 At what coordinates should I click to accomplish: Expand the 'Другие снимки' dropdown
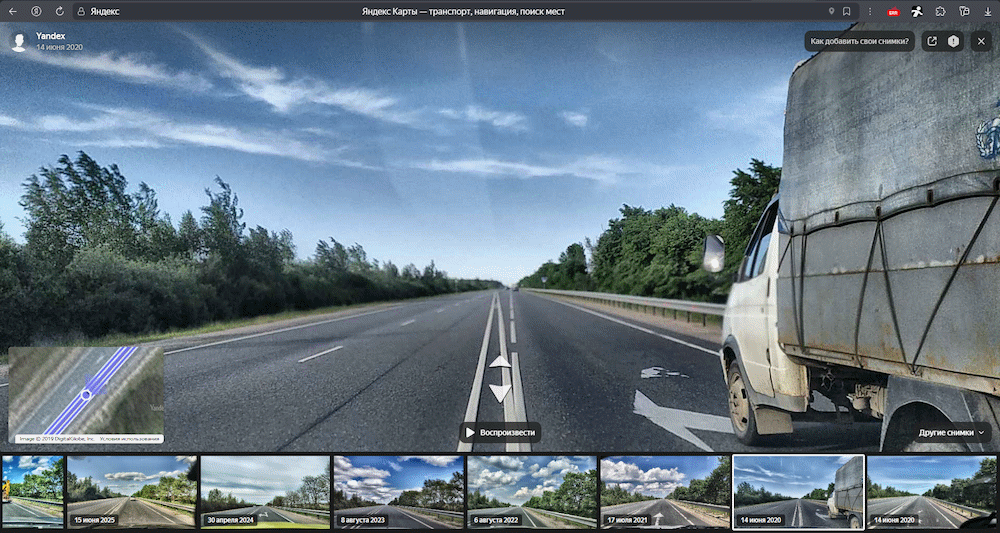pos(950,432)
